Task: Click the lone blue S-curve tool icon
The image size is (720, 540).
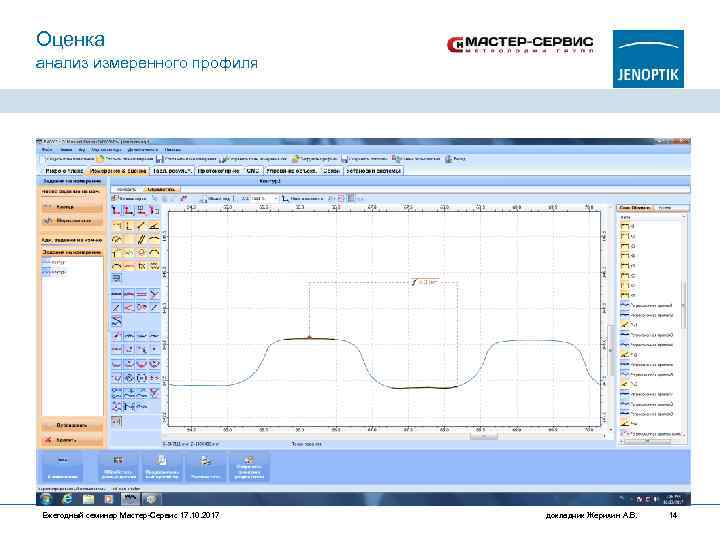Action: pos(117,321)
